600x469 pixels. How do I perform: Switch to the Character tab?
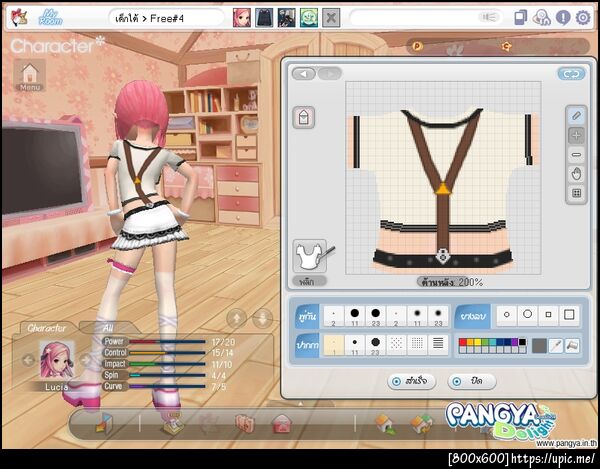(x=46, y=328)
